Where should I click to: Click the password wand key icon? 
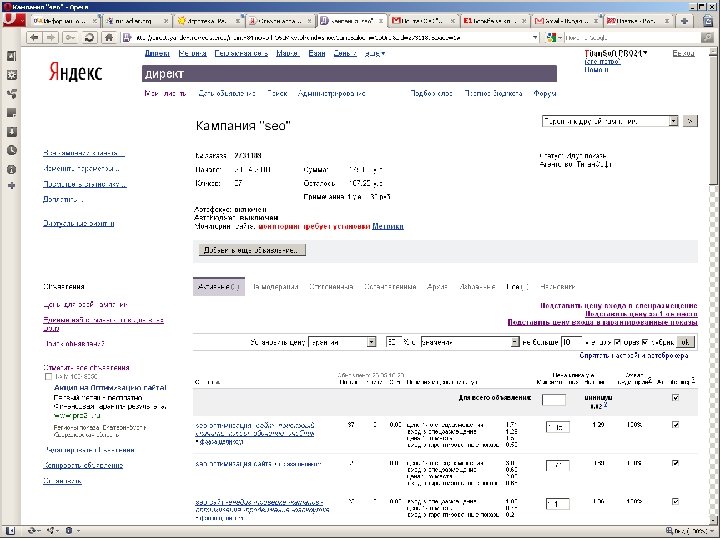70,38
